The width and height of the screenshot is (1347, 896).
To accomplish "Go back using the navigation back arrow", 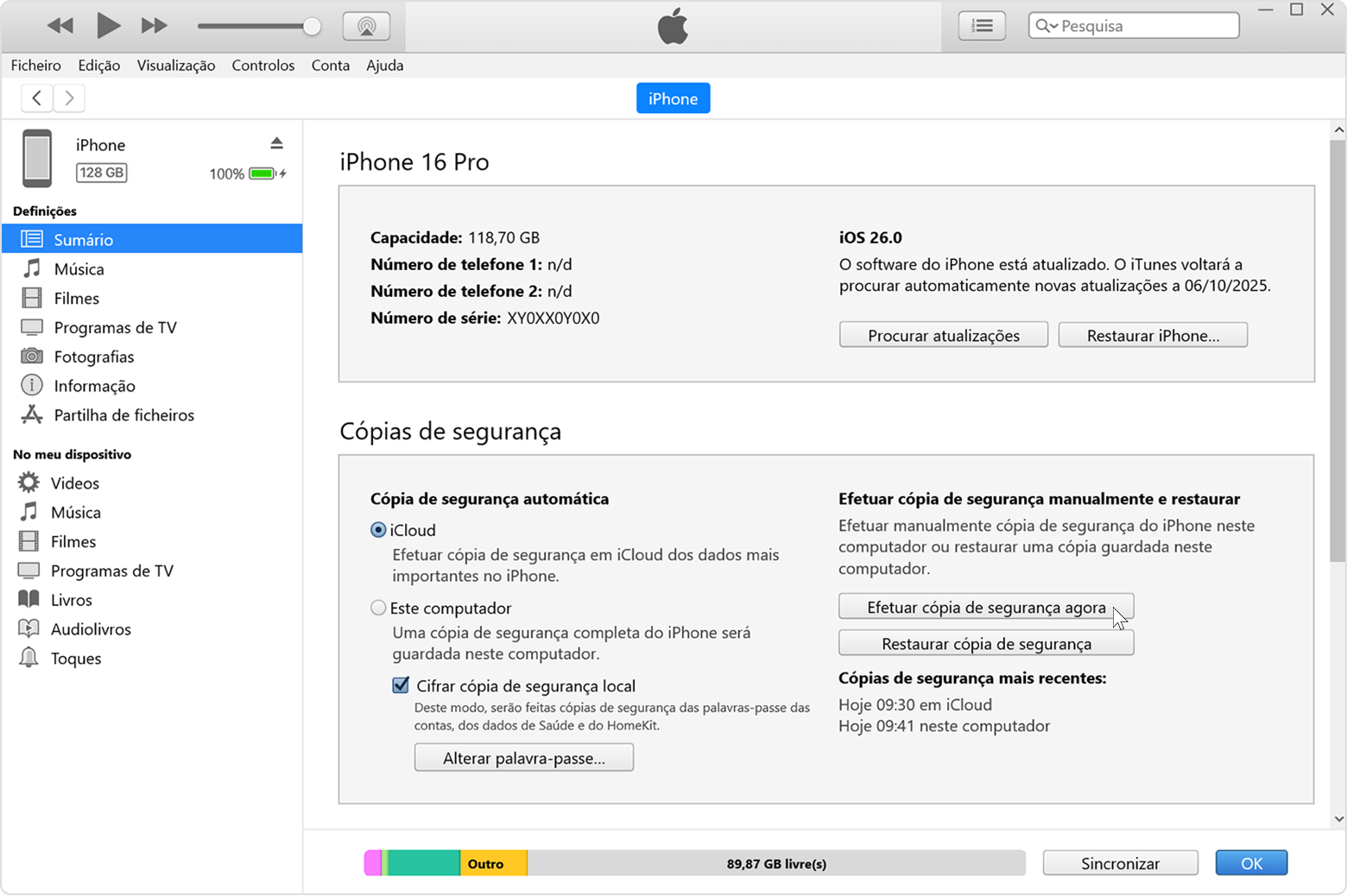I will tap(36, 98).
